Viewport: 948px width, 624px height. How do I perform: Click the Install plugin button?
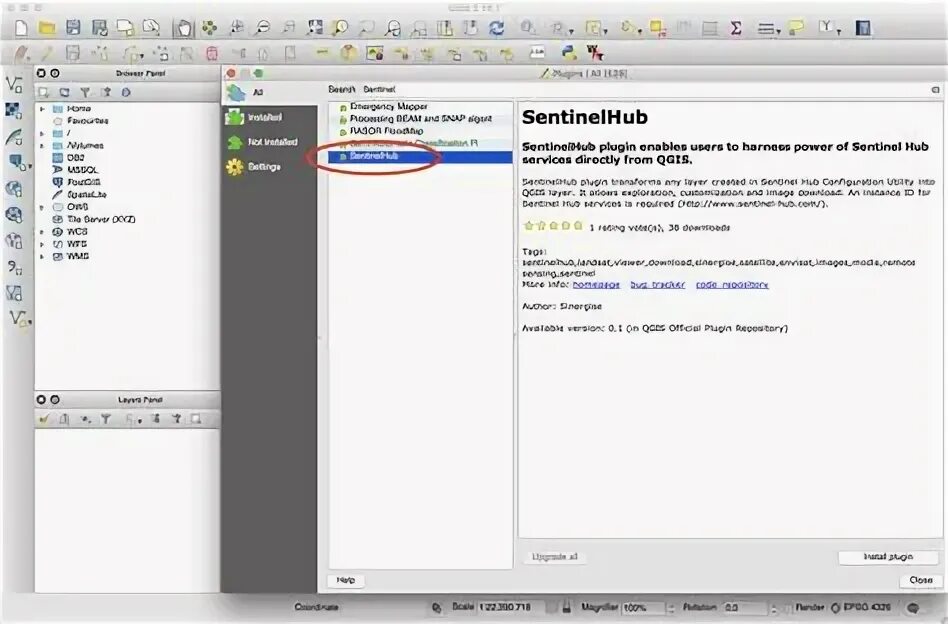click(x=888, y=556)
